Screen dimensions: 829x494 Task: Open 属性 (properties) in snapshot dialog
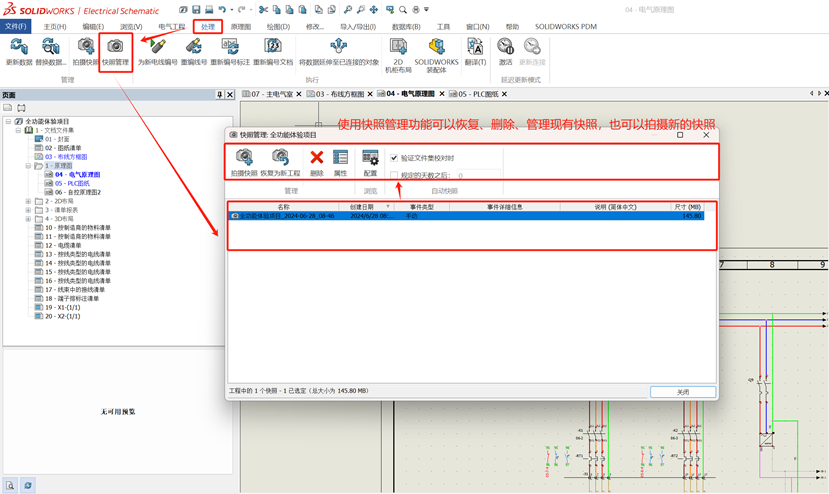(340, 162)
